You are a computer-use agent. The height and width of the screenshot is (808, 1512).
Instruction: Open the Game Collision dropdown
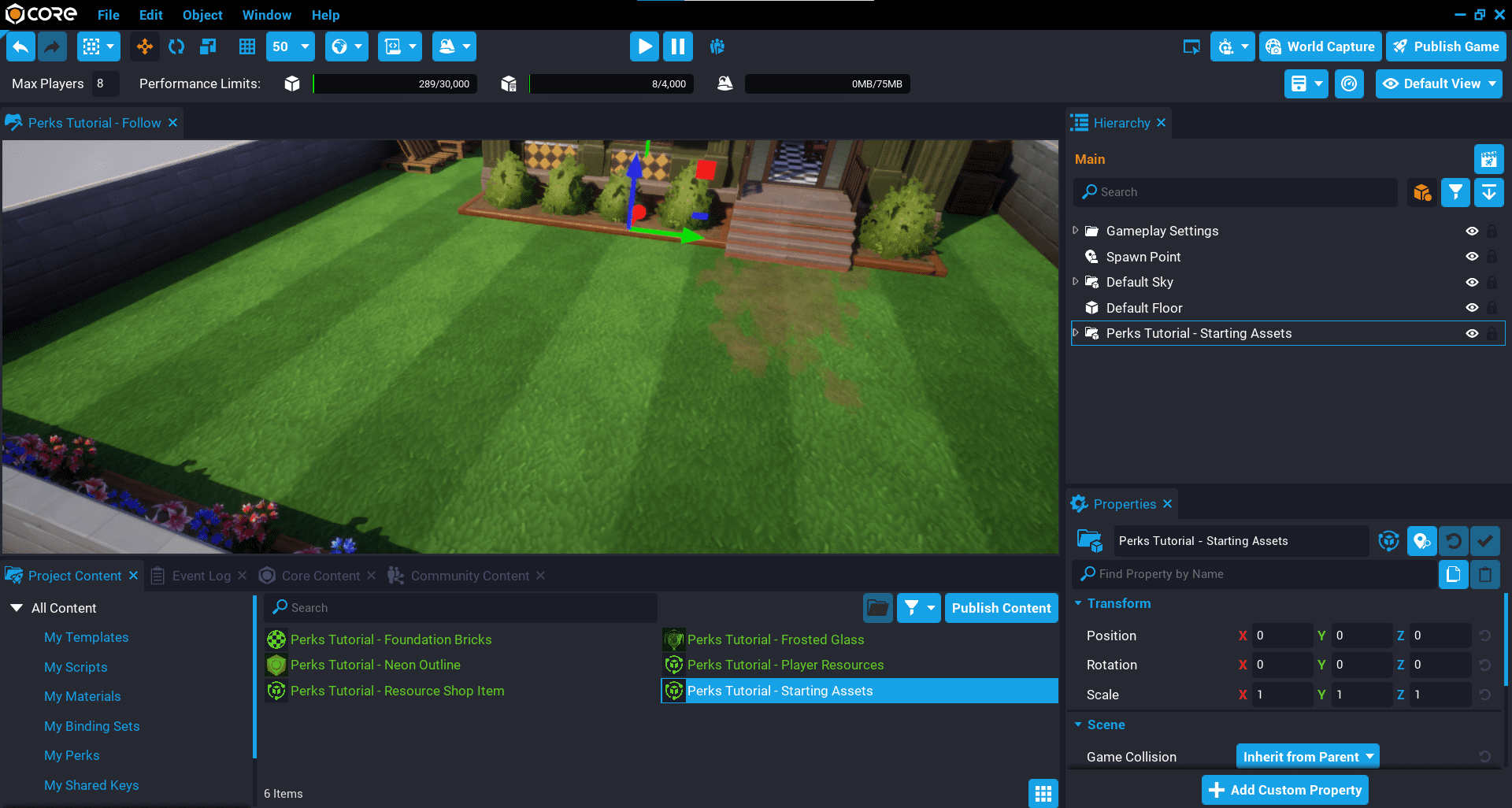1307,757
